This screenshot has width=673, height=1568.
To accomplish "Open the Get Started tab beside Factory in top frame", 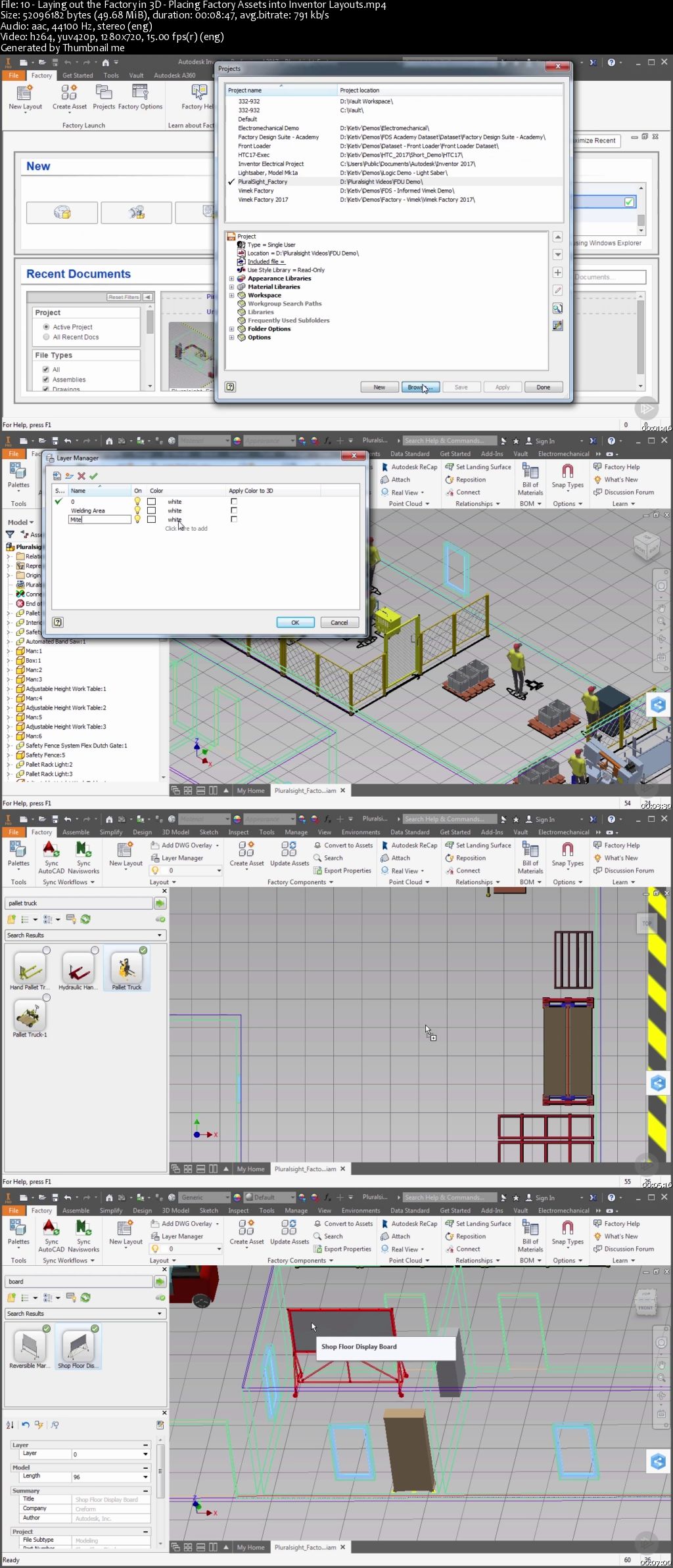I will coord(78,76).
